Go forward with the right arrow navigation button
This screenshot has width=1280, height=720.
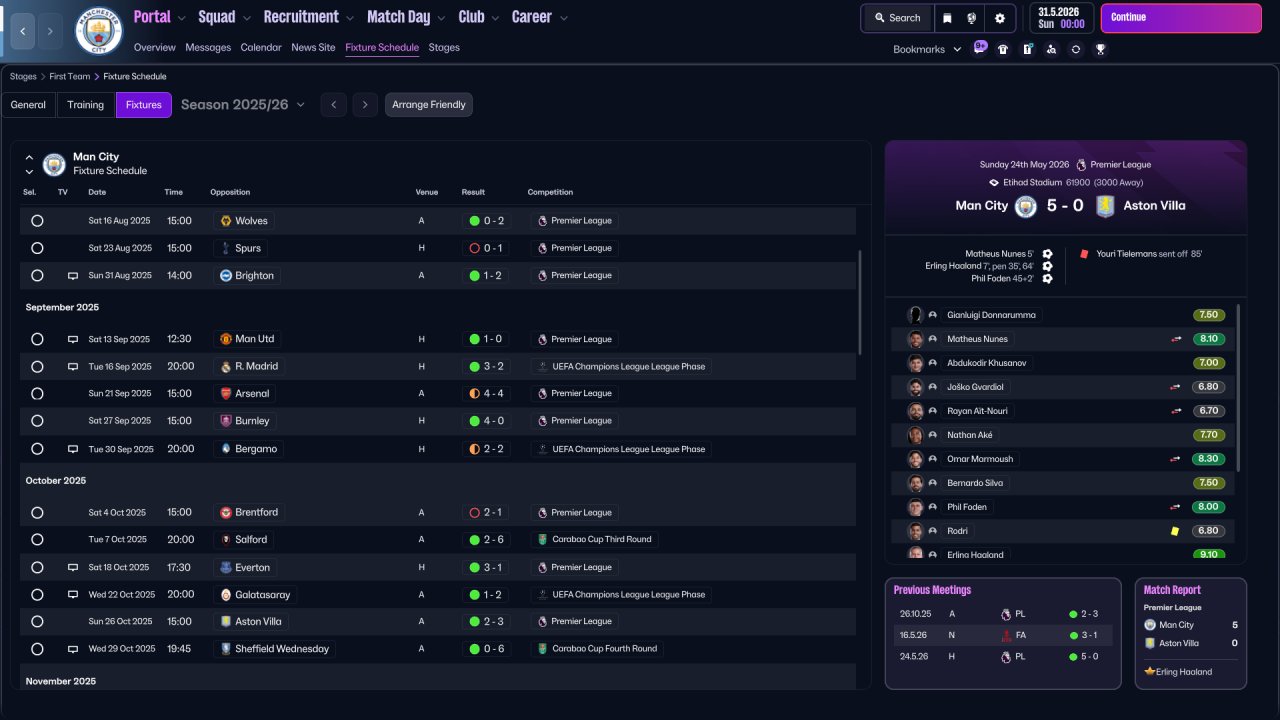click(x=51, y=31)
